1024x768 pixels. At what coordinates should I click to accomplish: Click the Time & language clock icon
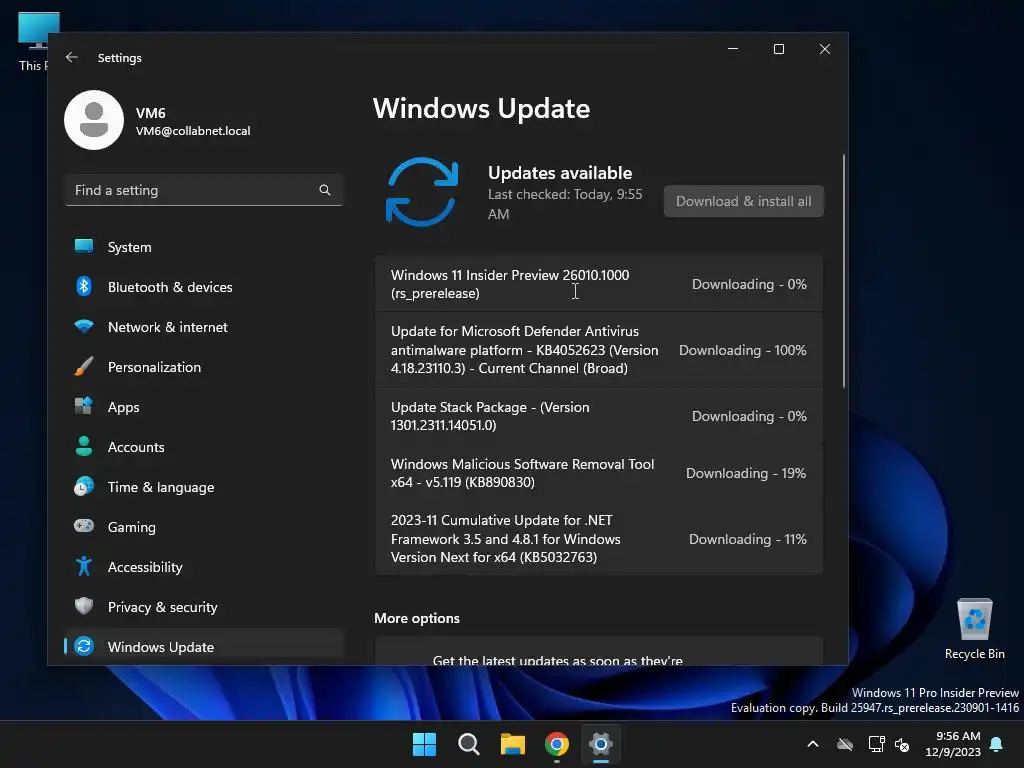click(84, 487)
